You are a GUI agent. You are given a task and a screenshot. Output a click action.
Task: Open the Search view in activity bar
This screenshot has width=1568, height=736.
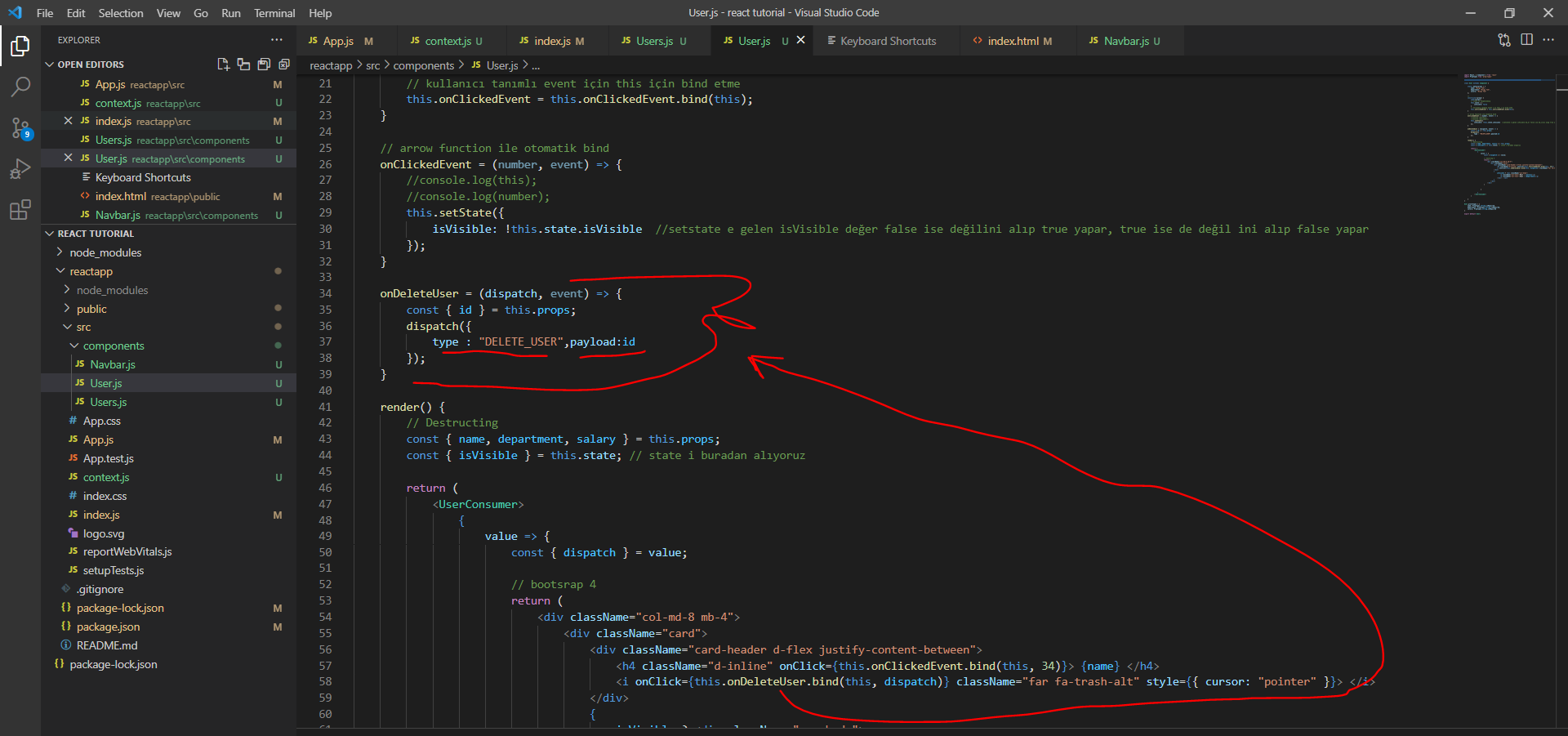click(x=20, y=87)
